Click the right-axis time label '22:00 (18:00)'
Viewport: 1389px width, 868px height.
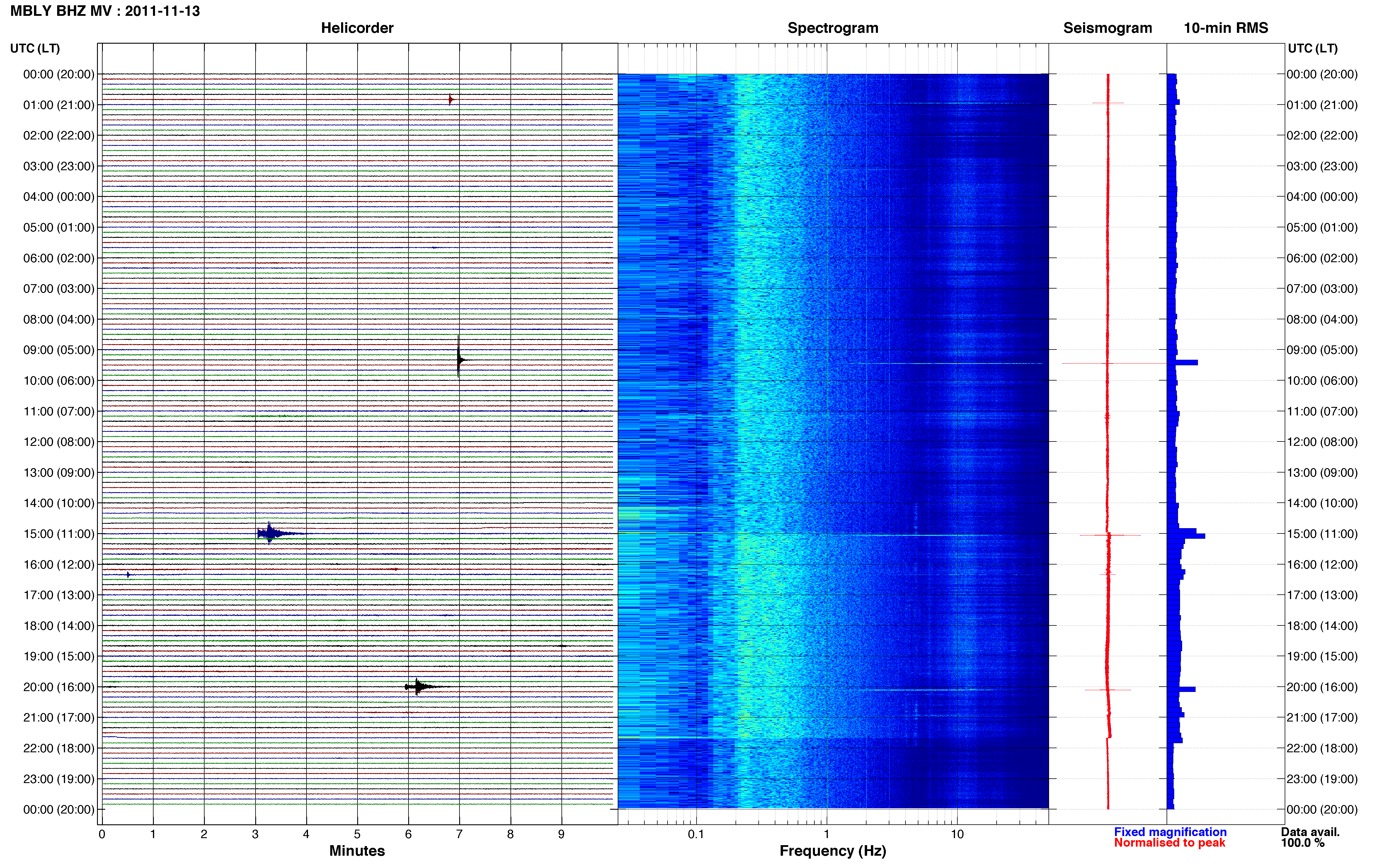pyautogui.click(x=1322, y=748)
